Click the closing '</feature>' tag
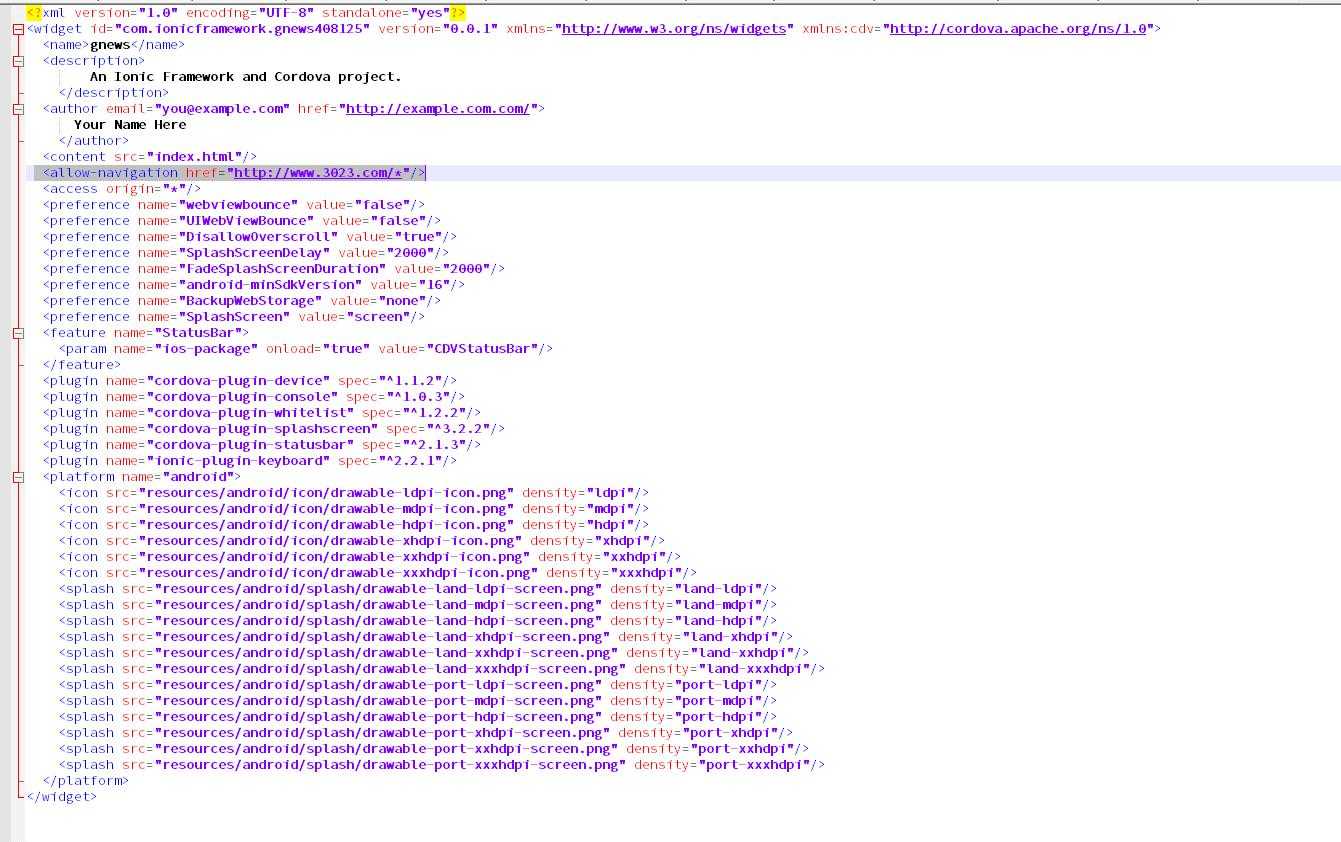 click(x=82, y=365)
